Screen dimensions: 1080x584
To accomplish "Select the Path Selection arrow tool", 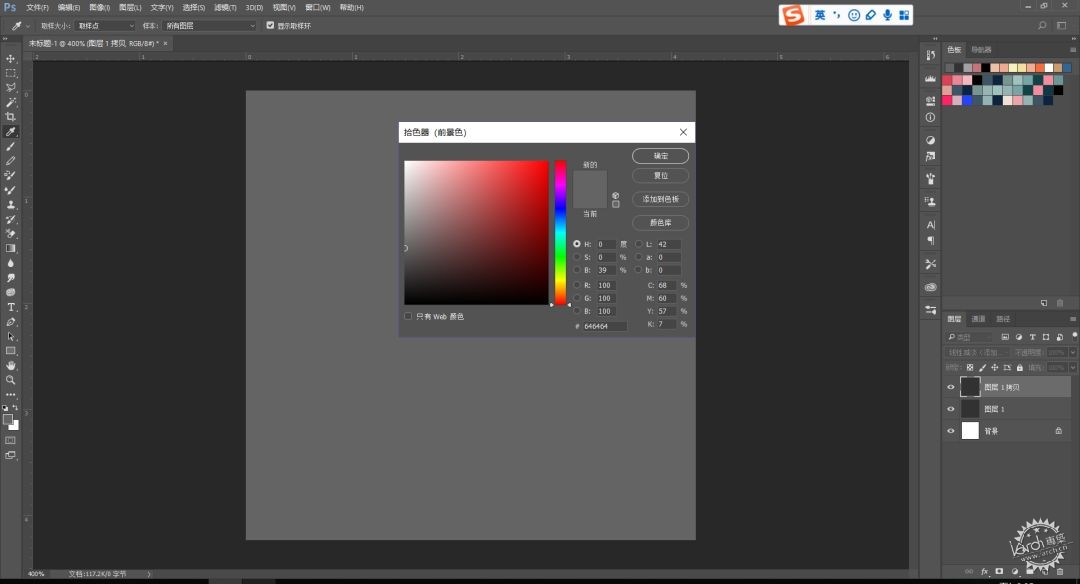I will click(10, 337).
